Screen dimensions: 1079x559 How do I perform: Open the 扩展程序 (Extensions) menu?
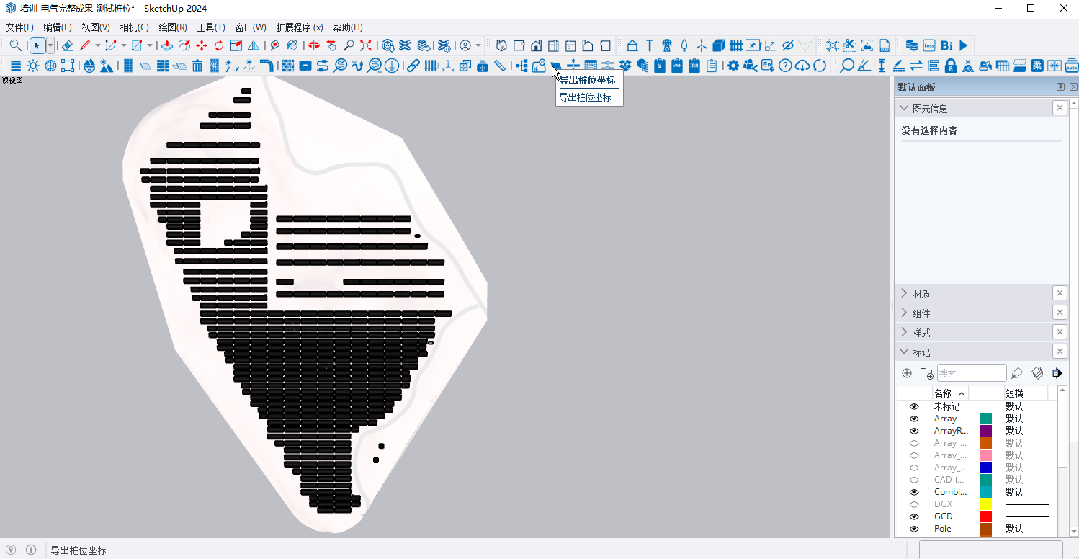299,27
